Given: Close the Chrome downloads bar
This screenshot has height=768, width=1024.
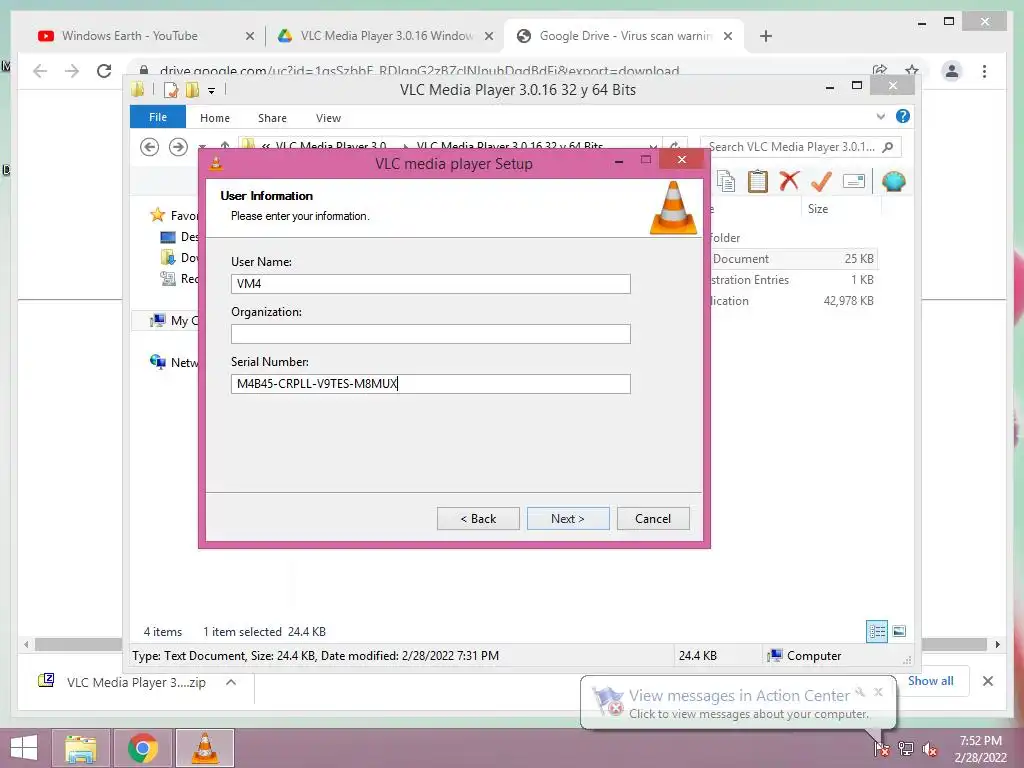Looking at the screenshot, I should 988,681.
